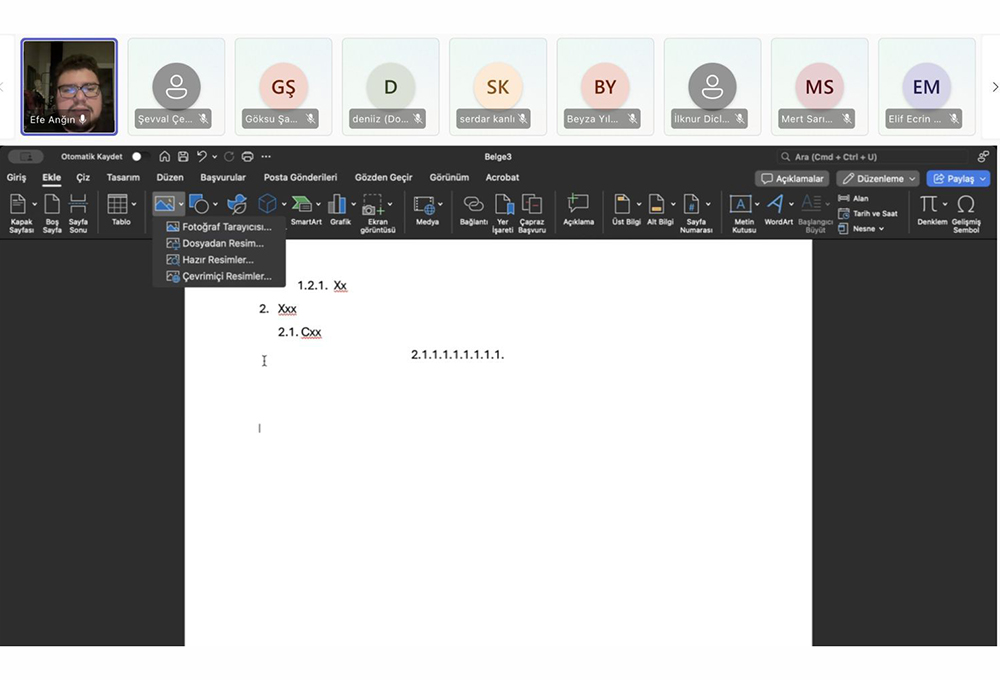
Task: Open the Nesne object dropdown
Action: coord(862,228)
